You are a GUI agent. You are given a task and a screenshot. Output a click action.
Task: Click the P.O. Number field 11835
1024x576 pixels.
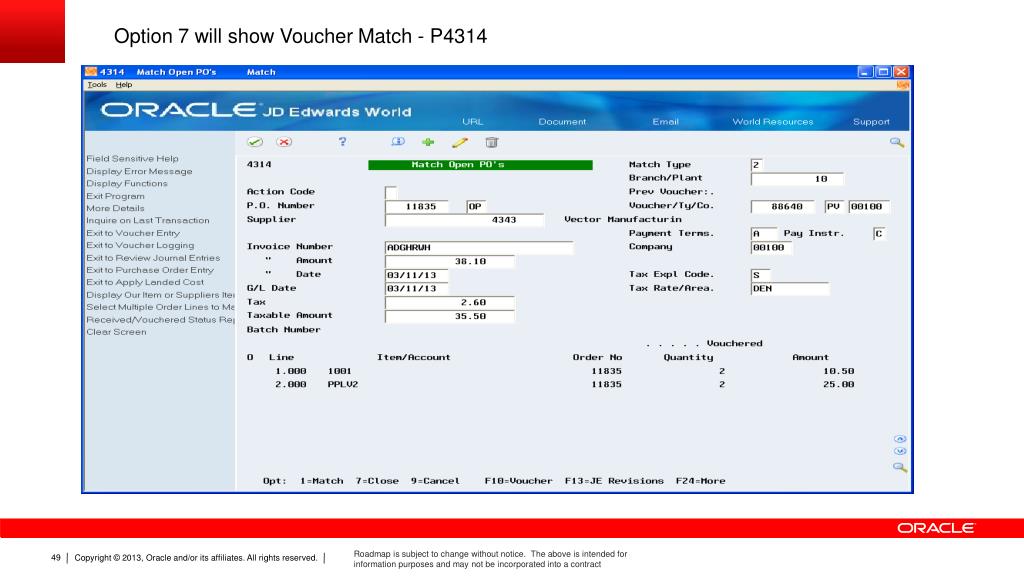pos(417,206)
